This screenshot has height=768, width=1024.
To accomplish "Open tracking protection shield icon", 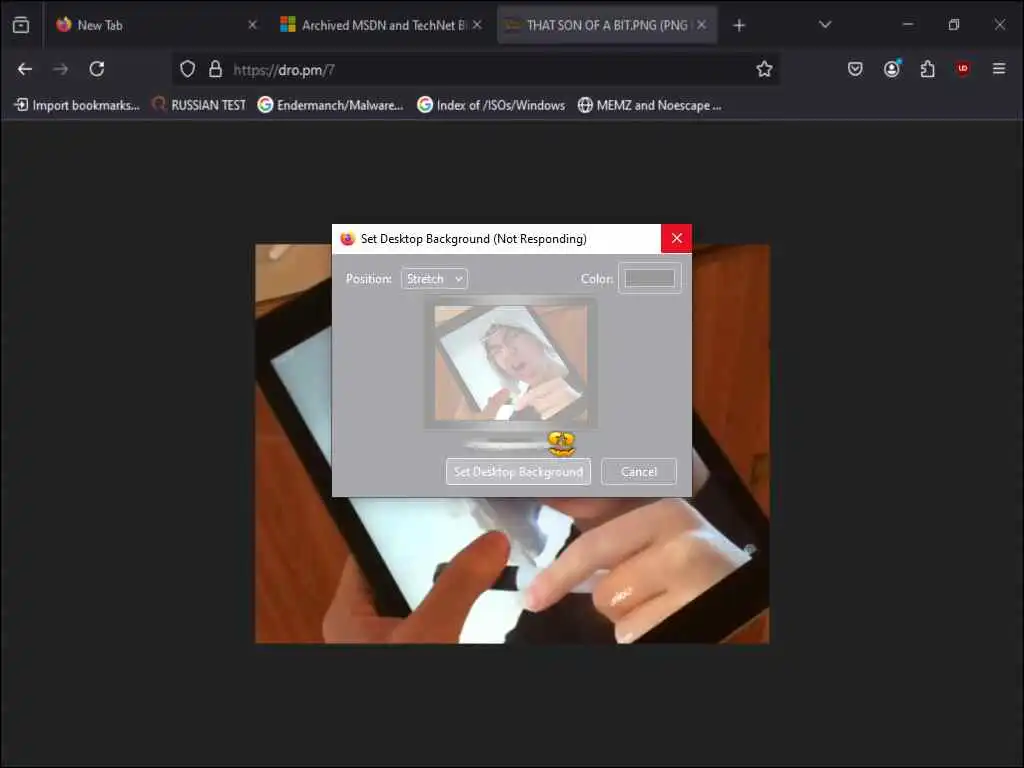I will 187,69.
